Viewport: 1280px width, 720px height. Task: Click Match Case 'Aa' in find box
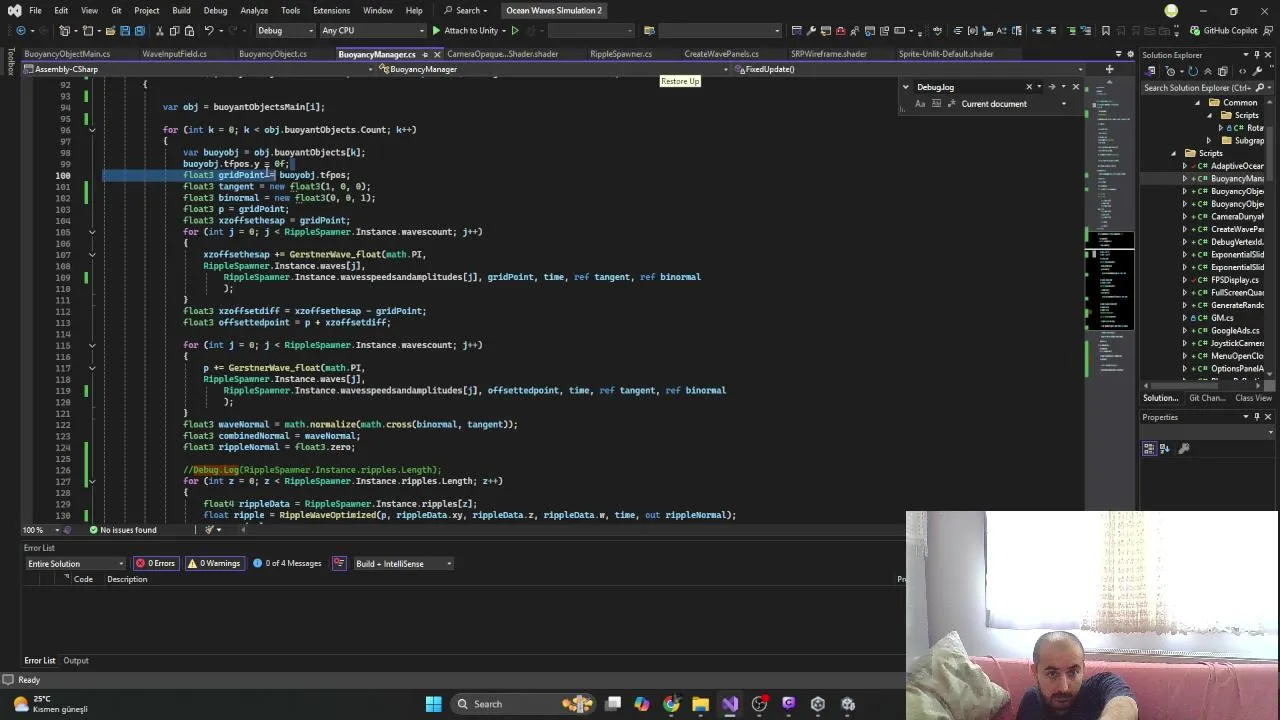coord(920,104)
